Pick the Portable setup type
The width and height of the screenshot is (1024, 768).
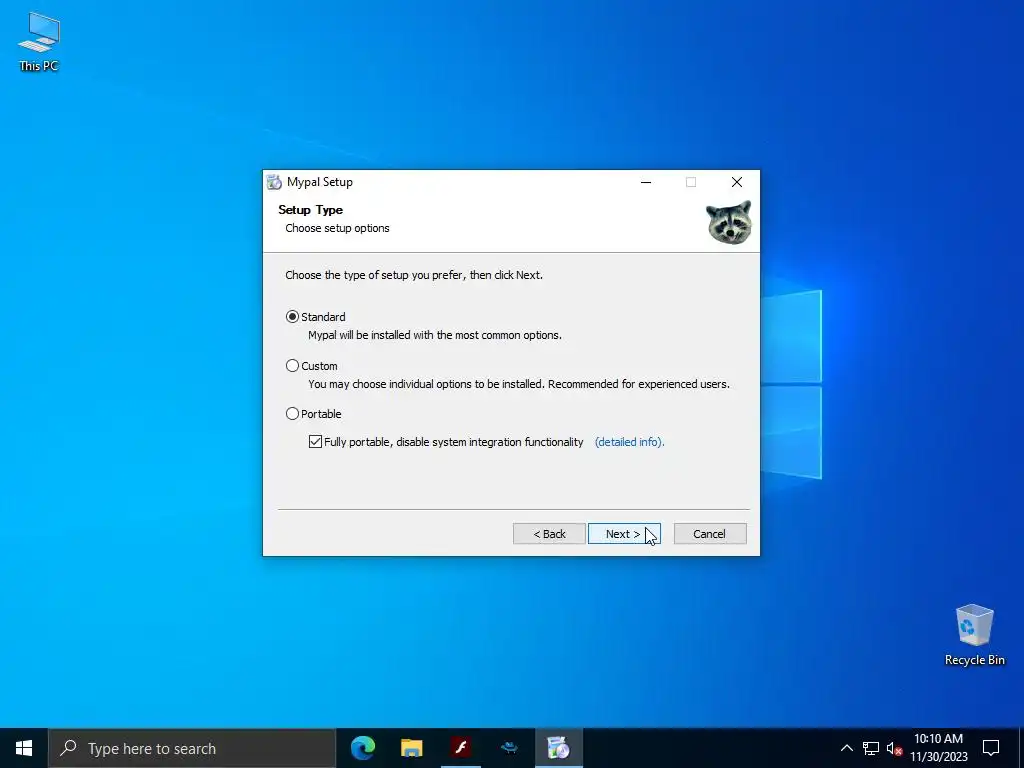293,413
